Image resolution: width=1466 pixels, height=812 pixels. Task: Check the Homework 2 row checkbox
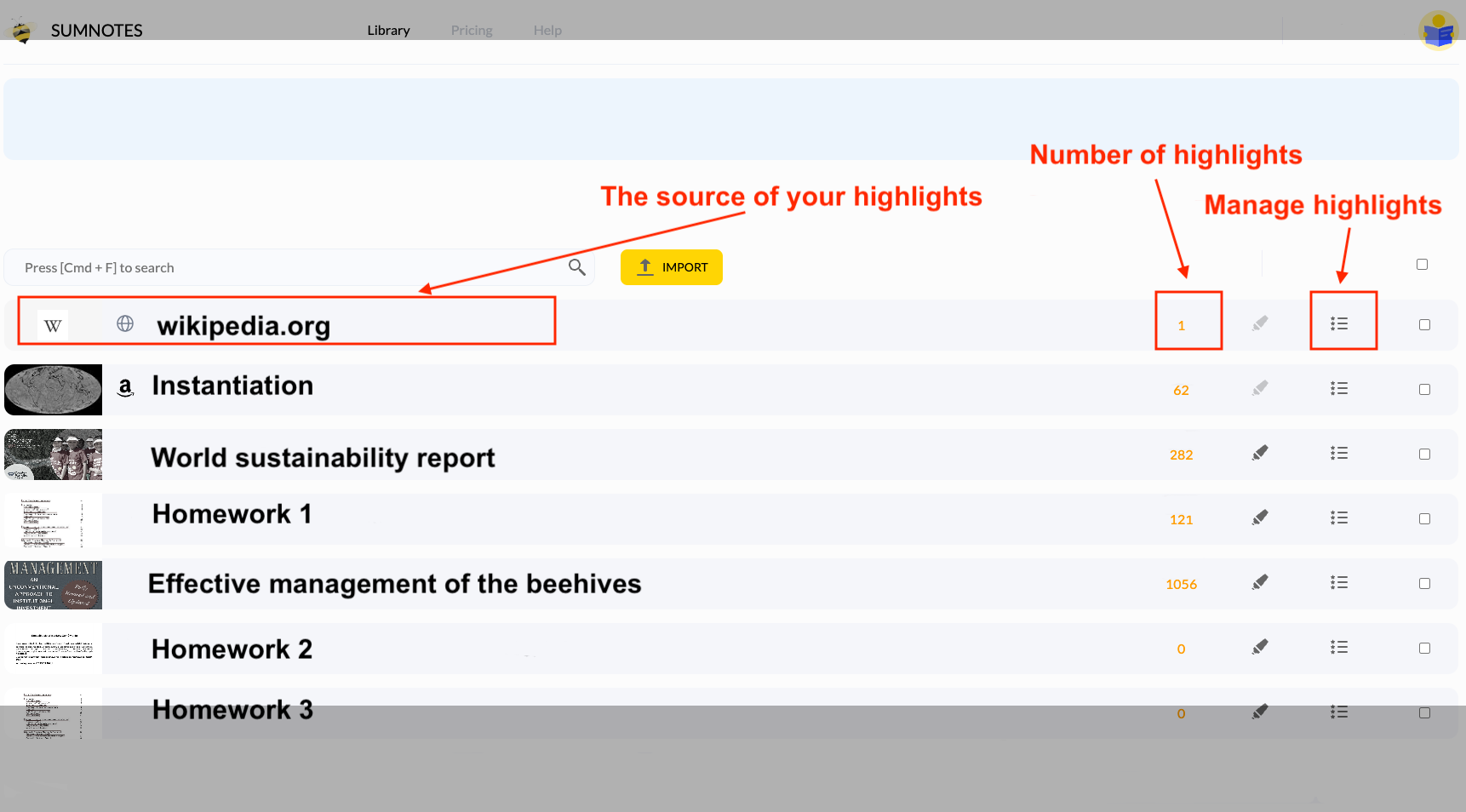click(x=1424, y=649)
